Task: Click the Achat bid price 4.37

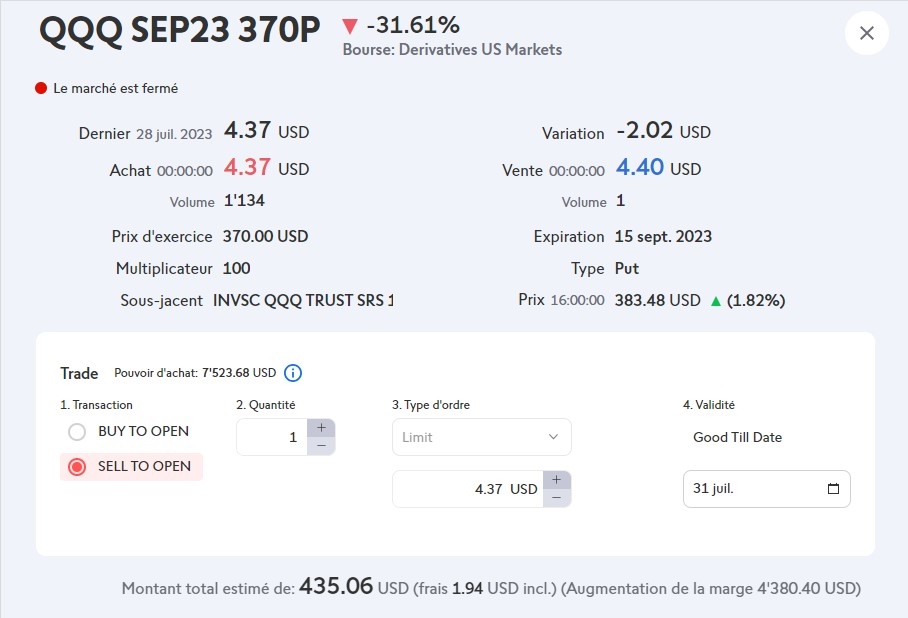Action: (247, 169)
